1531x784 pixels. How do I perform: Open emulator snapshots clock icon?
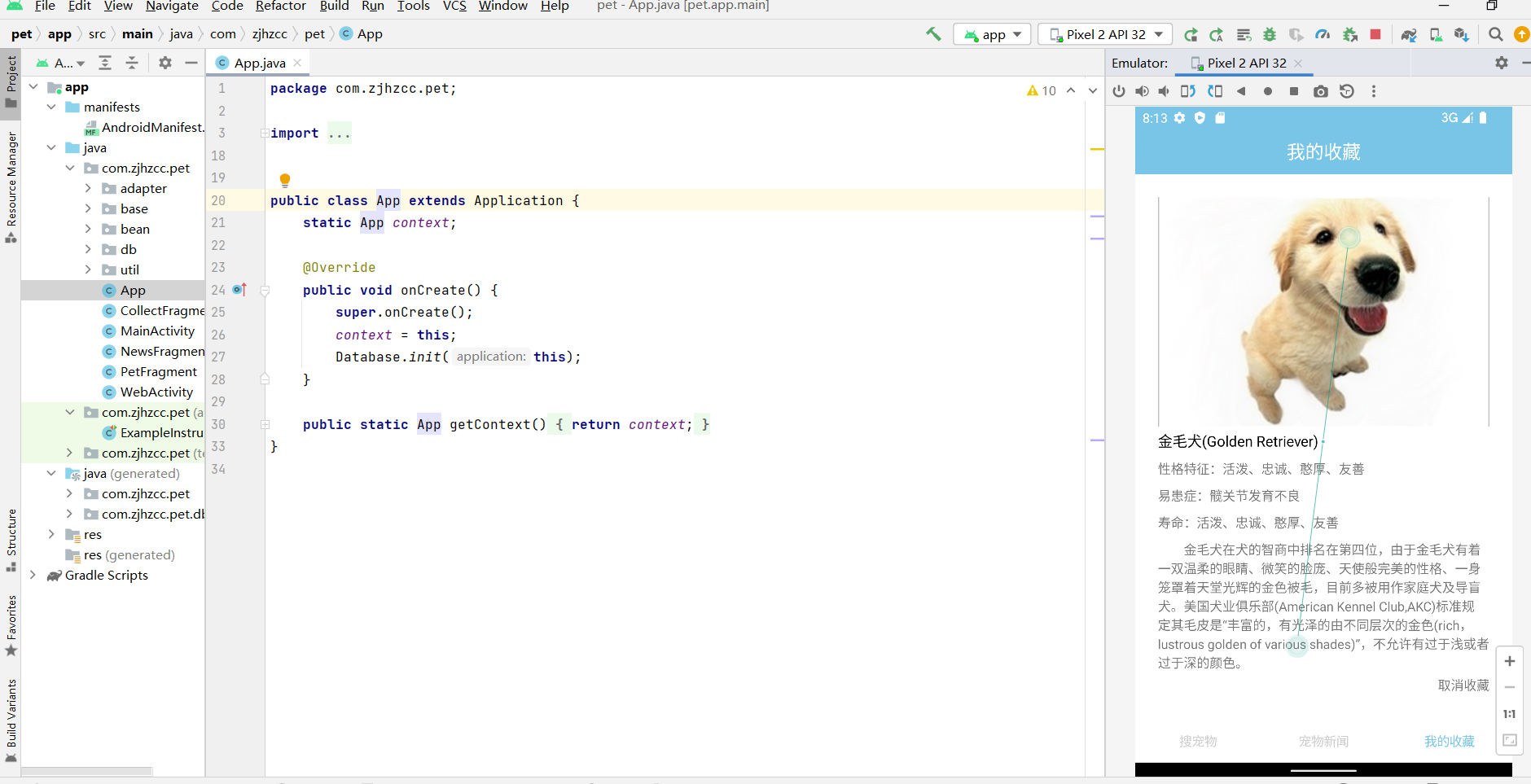(1347, 91)
